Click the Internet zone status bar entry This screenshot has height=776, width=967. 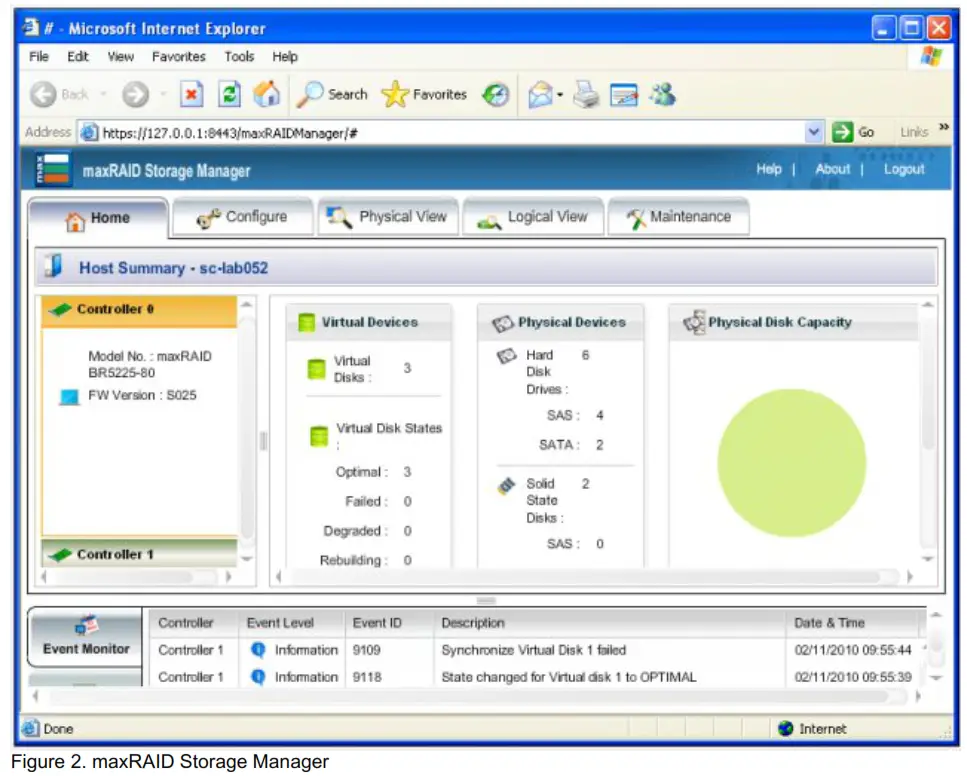813,729
